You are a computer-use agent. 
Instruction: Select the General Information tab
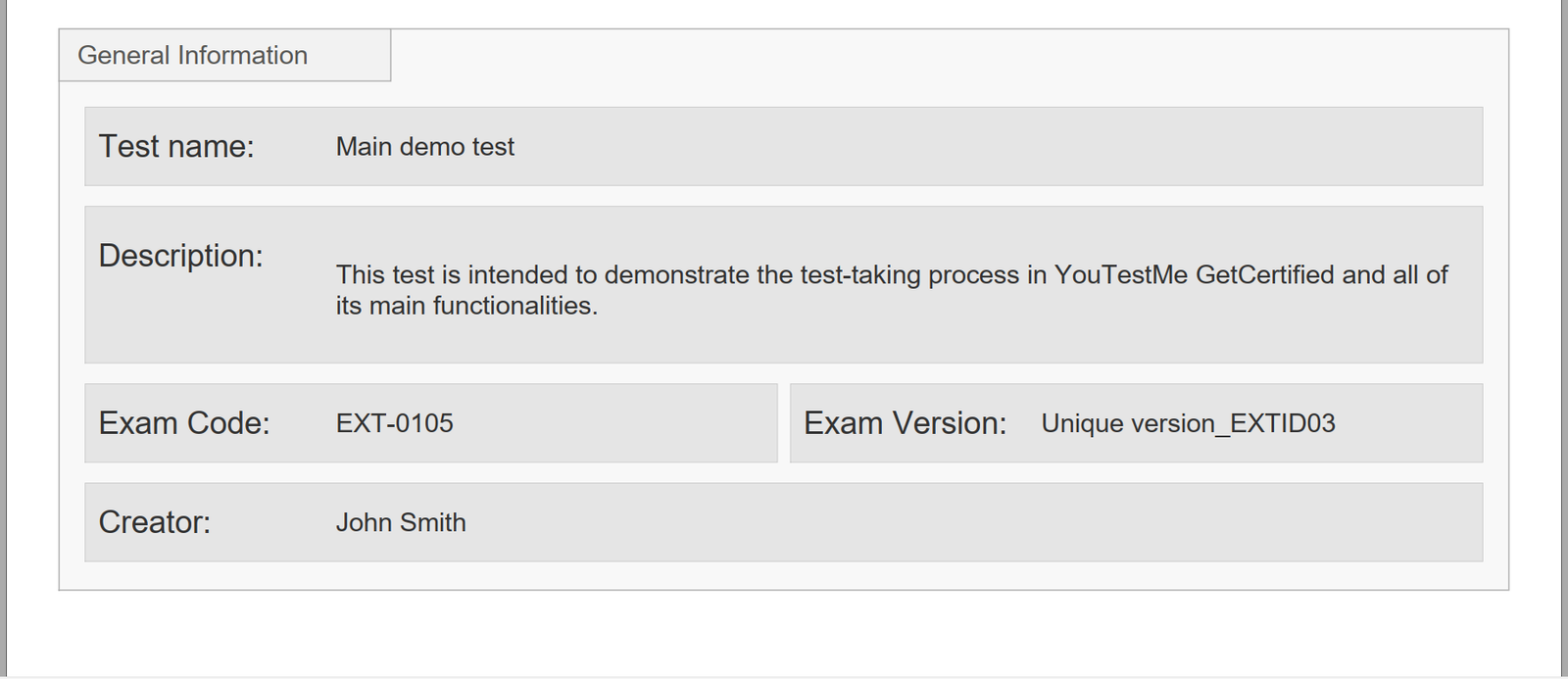[x=193, y=56]
